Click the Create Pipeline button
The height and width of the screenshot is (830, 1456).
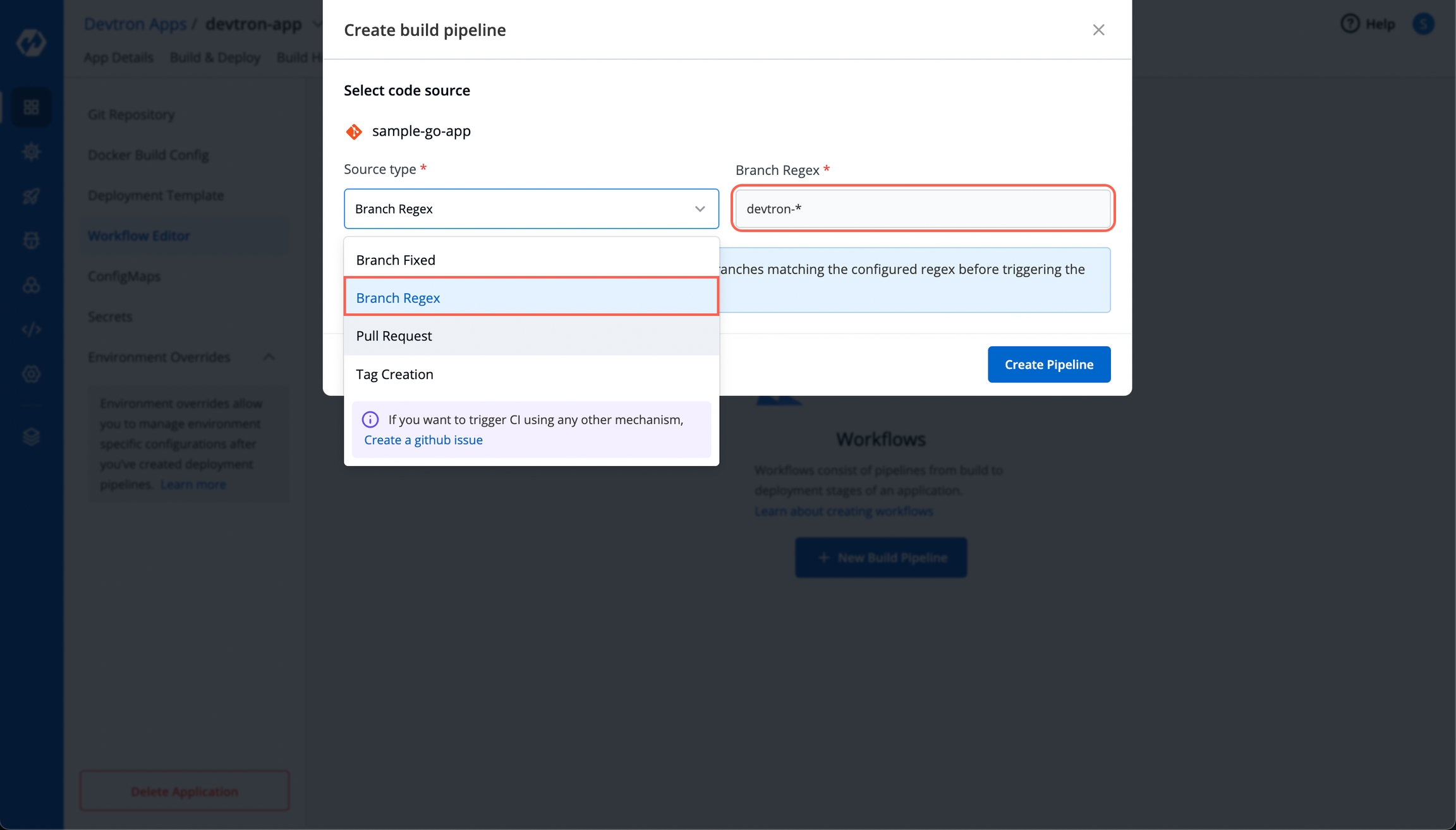tap(1049, 364)
